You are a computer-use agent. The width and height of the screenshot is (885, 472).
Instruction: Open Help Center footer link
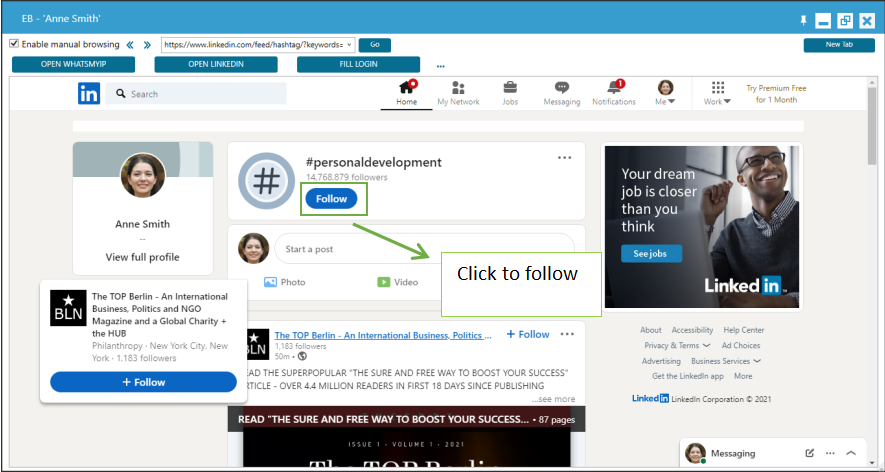744,330
